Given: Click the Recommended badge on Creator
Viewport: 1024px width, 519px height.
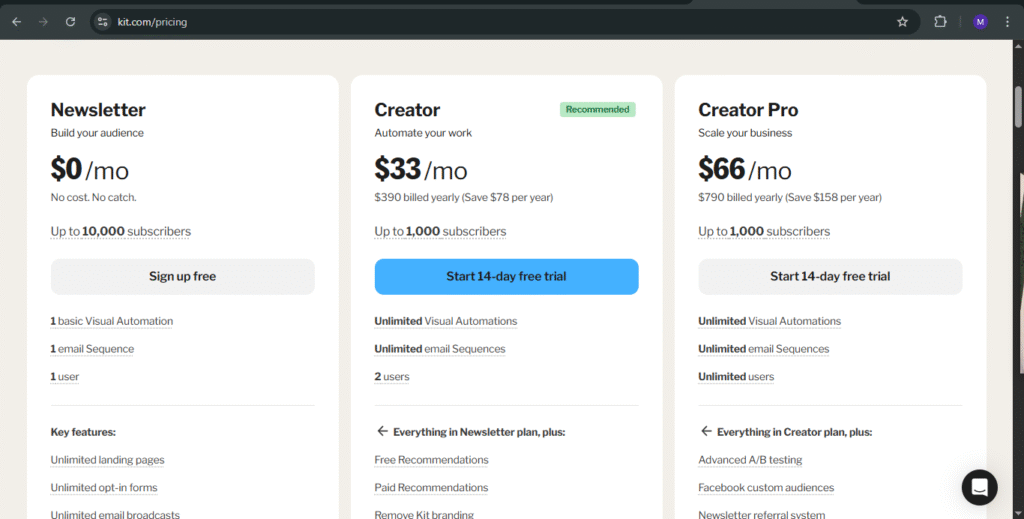Looking at the screenshot, I should coord(598,109).
